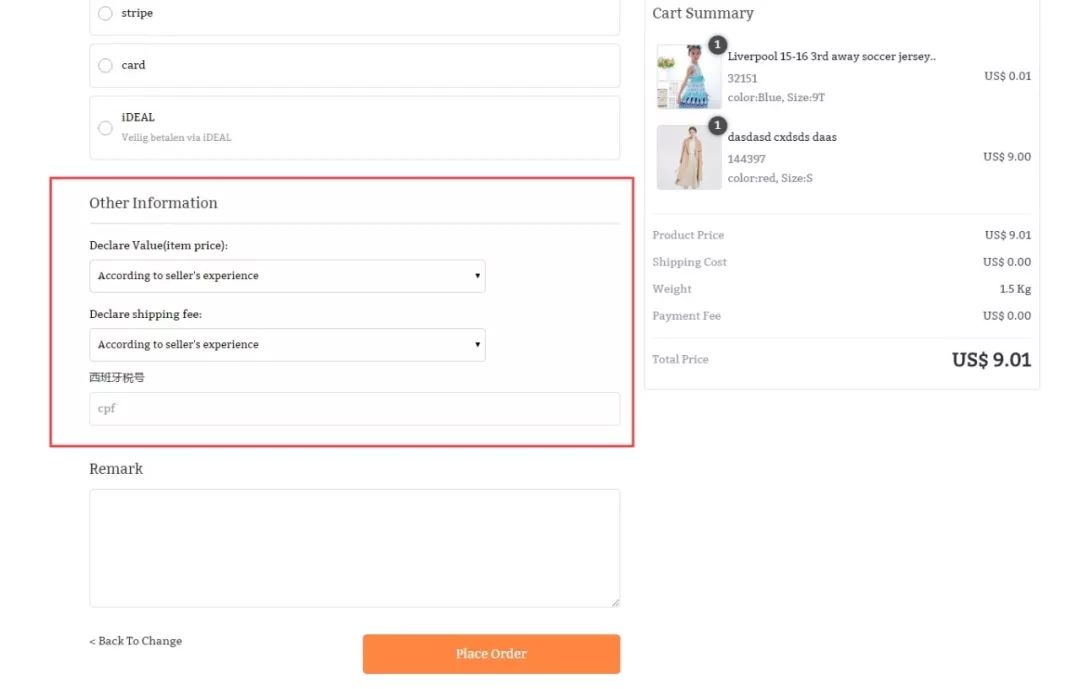Click inside the Remark text area
This screenshot has width=1080, height=689.
(354, 548)
